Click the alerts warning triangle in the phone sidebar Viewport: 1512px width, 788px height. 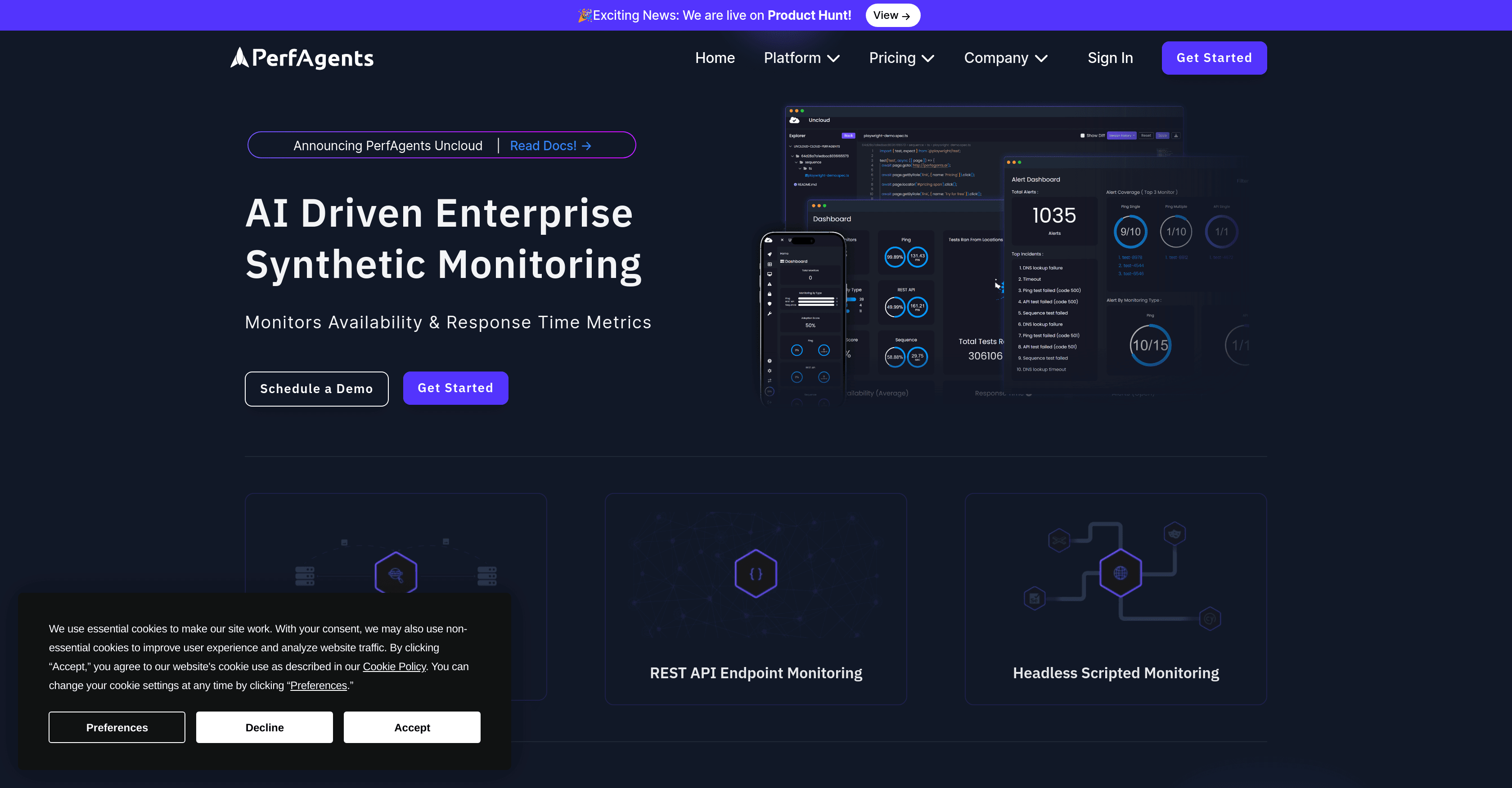[x=769, y=285]
